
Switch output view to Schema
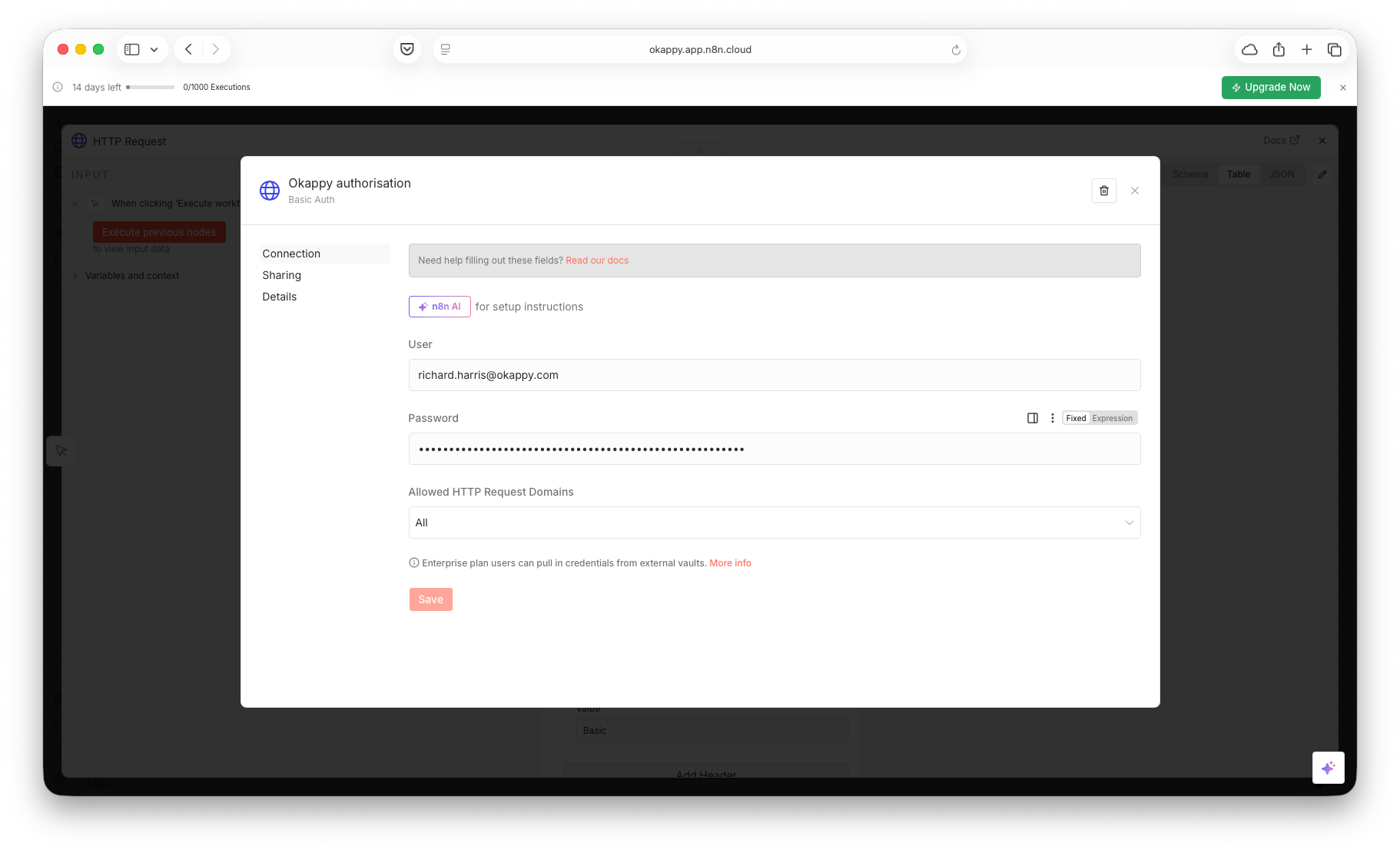pyautogui.click(x=1189, y=174)
